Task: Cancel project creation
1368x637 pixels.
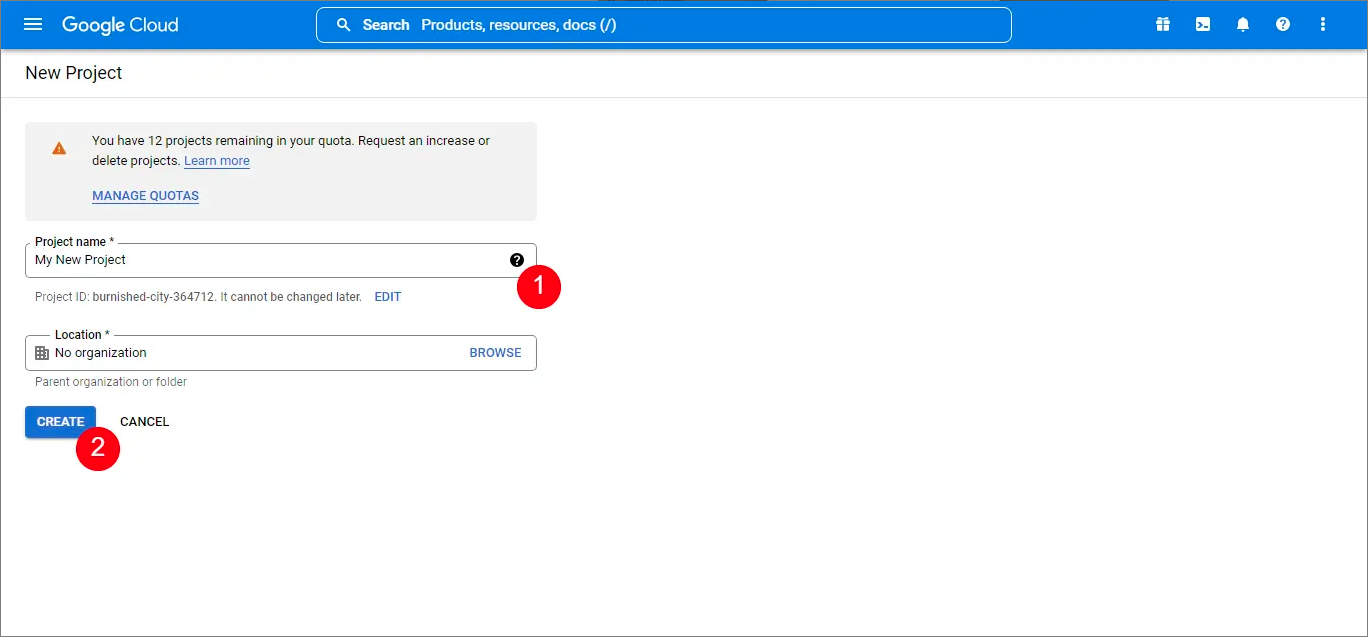Action: point(143,421)
